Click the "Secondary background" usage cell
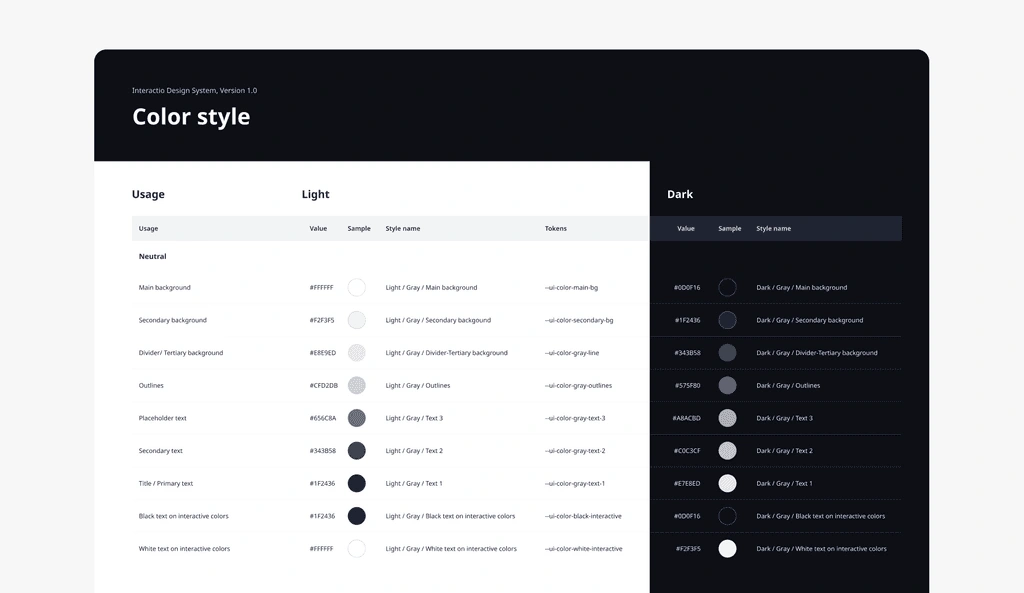 (172, 320)
